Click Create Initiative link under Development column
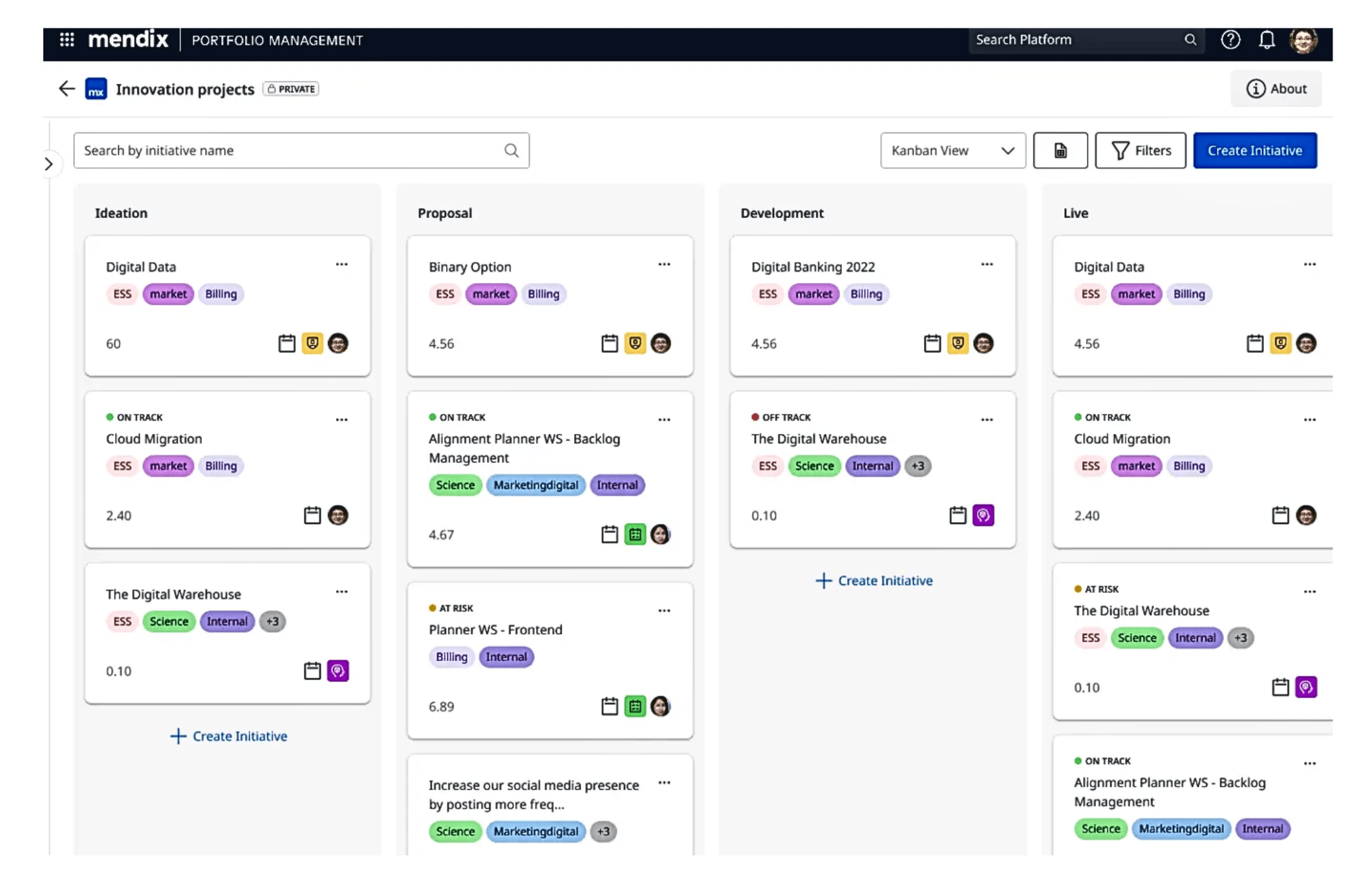 tap(874, 580)
